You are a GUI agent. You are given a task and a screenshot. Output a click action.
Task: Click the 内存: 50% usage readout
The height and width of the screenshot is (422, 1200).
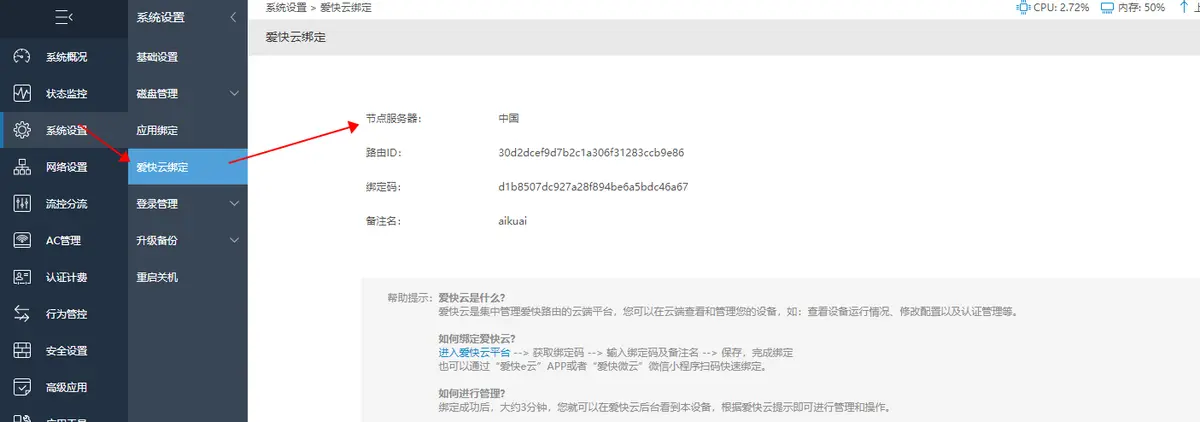pos(1142,7)
